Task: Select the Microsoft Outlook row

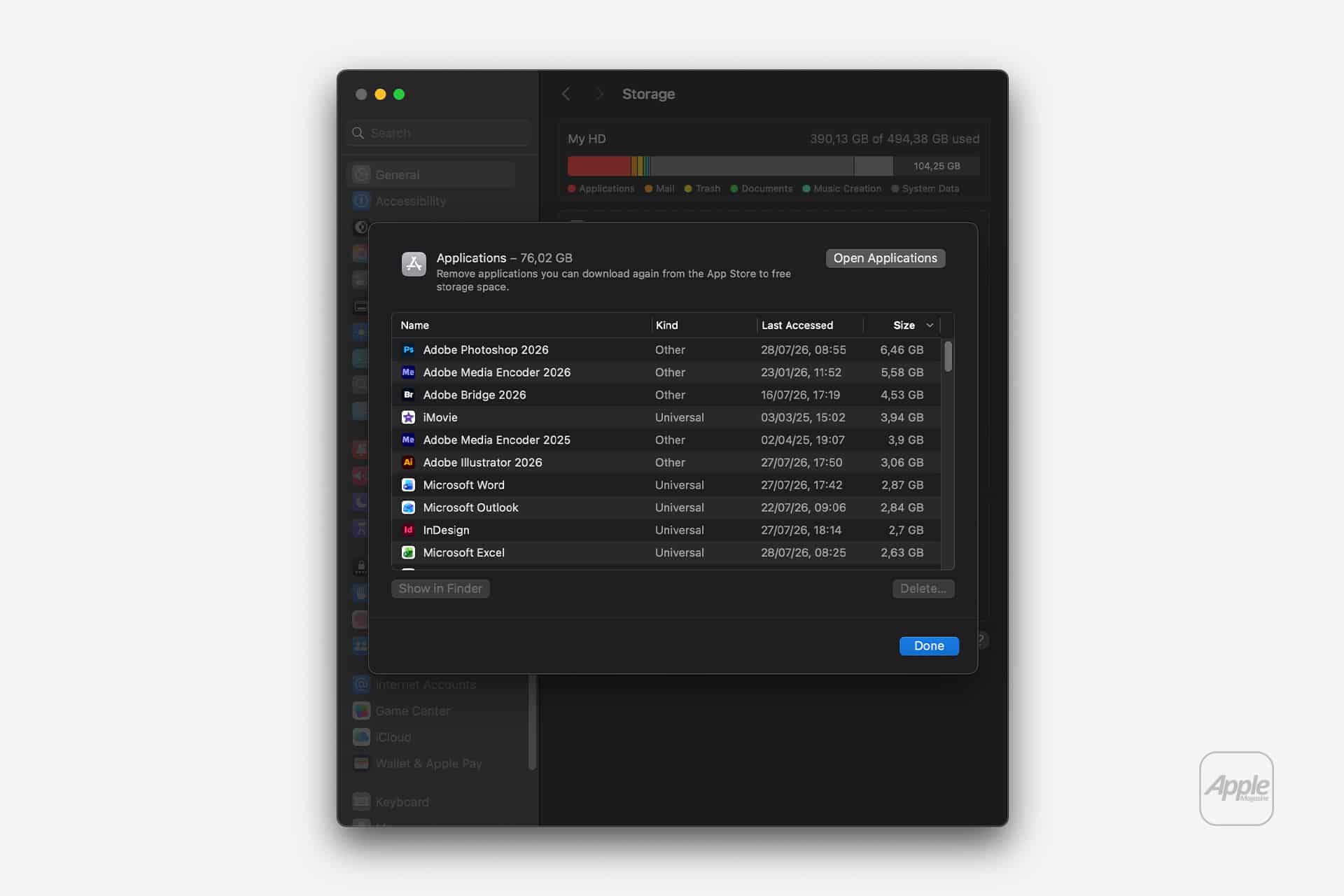Action: (x=666, y=507)
